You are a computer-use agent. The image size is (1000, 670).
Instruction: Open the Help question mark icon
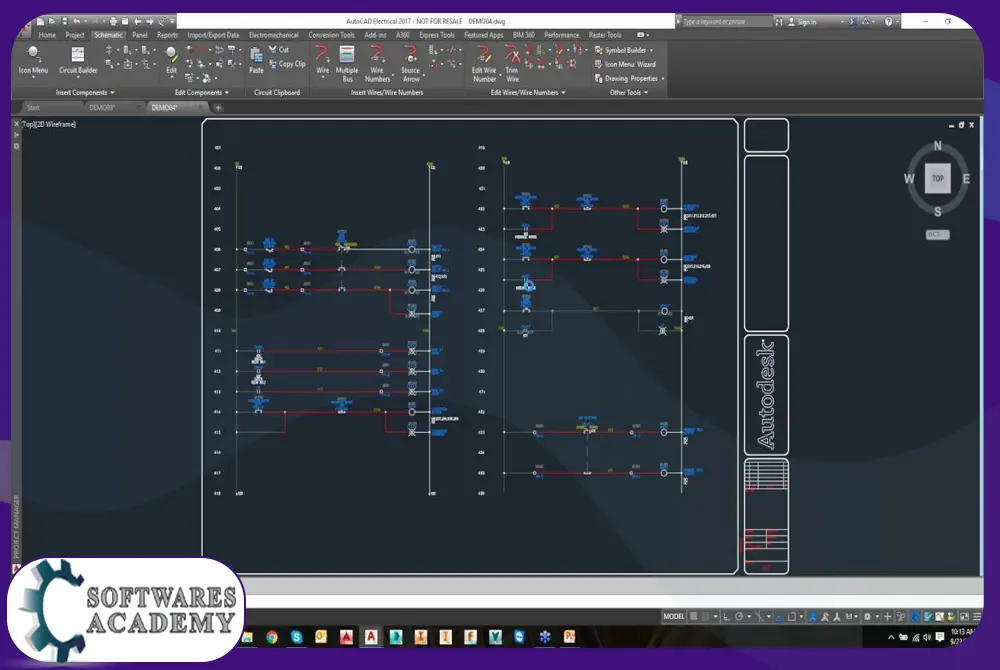point(888,22)
